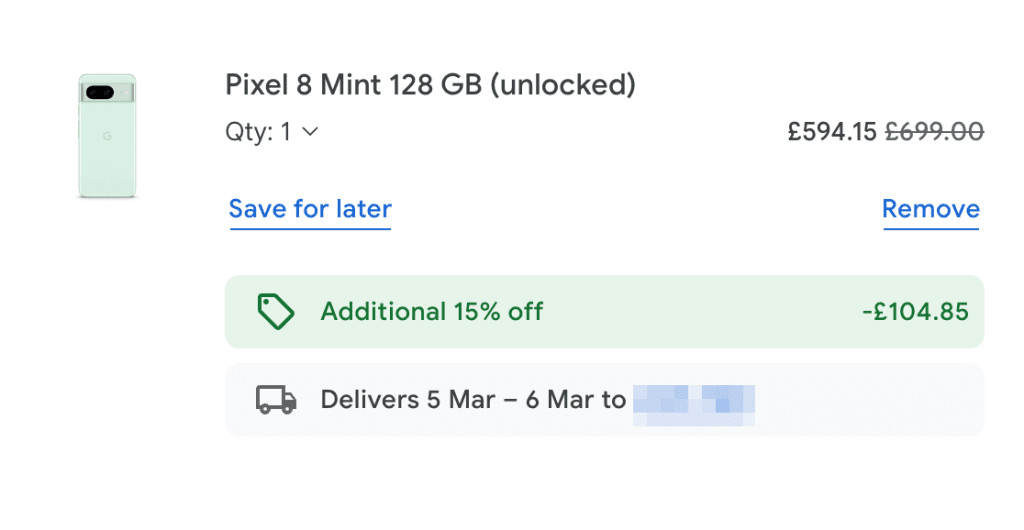This screenshot has width=1024, height=530.
Task: Click the -£104.85 discount amount
Action: 915,312
